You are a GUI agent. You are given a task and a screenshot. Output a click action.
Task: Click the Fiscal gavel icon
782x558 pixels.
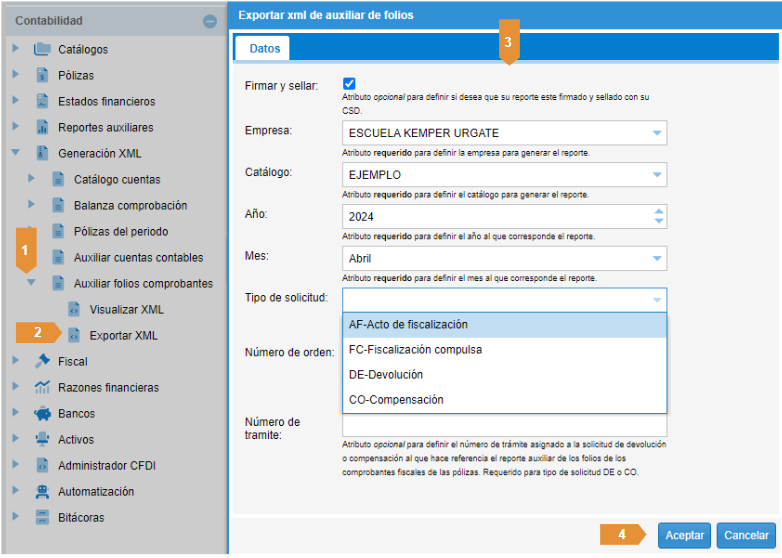pos(42,361)
